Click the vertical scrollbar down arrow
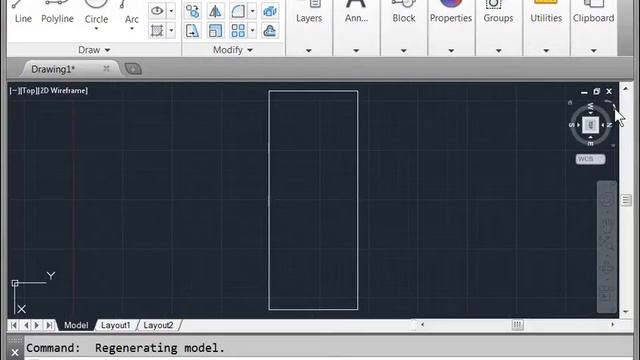 626,312
